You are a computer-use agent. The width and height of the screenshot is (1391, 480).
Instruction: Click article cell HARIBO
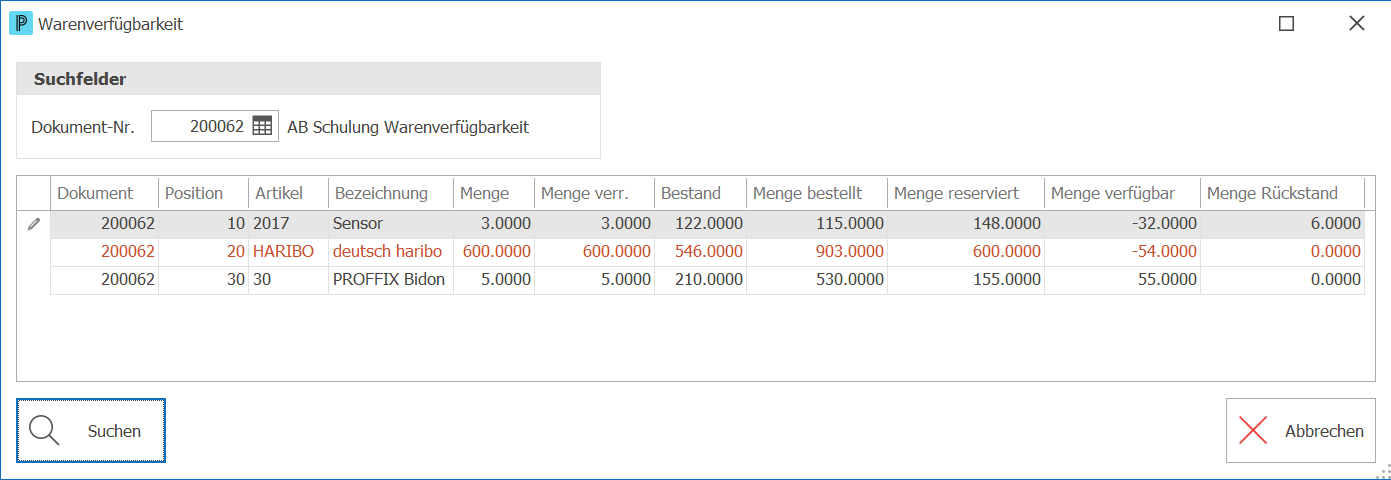tap(289, 252)
